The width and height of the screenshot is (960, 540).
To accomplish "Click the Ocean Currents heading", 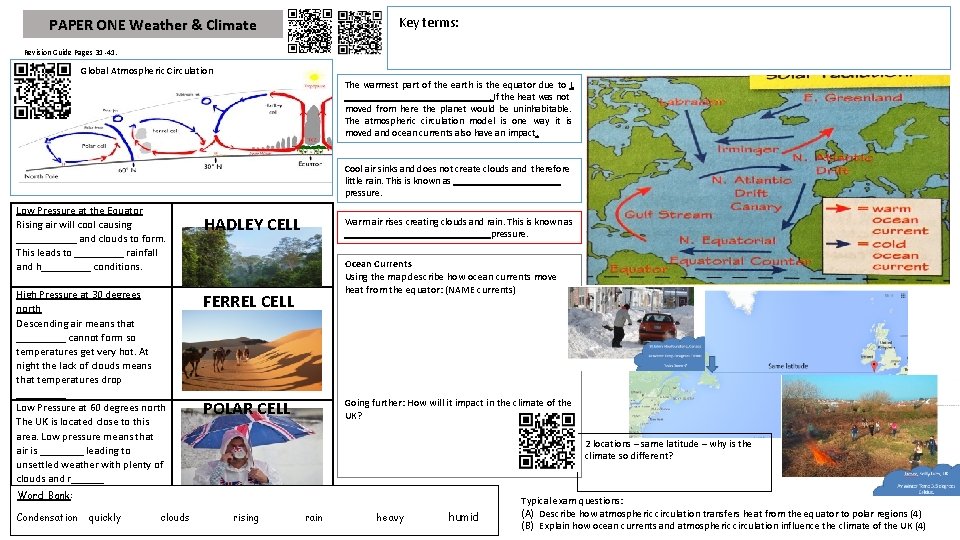I will click(x=378, y=264).
